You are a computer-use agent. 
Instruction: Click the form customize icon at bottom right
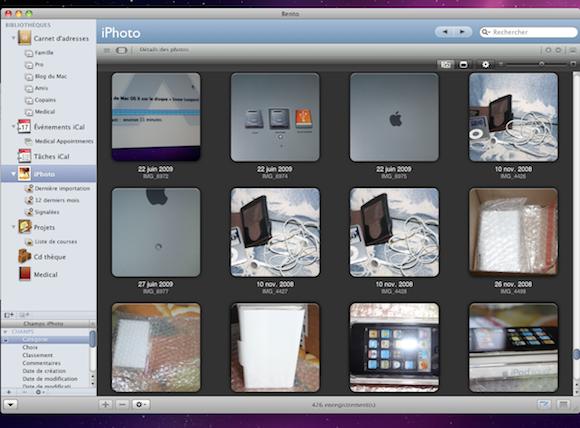click(544, 404)
